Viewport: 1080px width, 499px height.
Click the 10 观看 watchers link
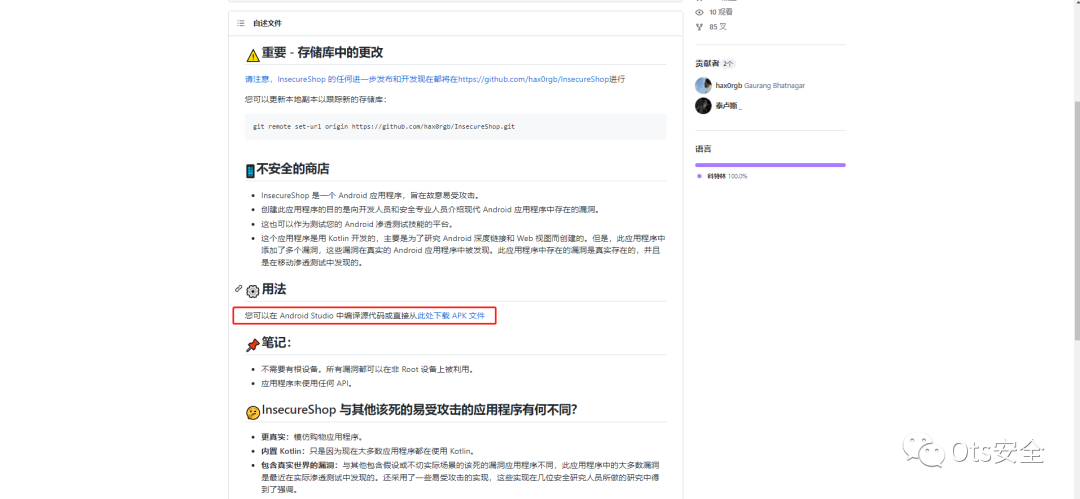tap(721, 12)
